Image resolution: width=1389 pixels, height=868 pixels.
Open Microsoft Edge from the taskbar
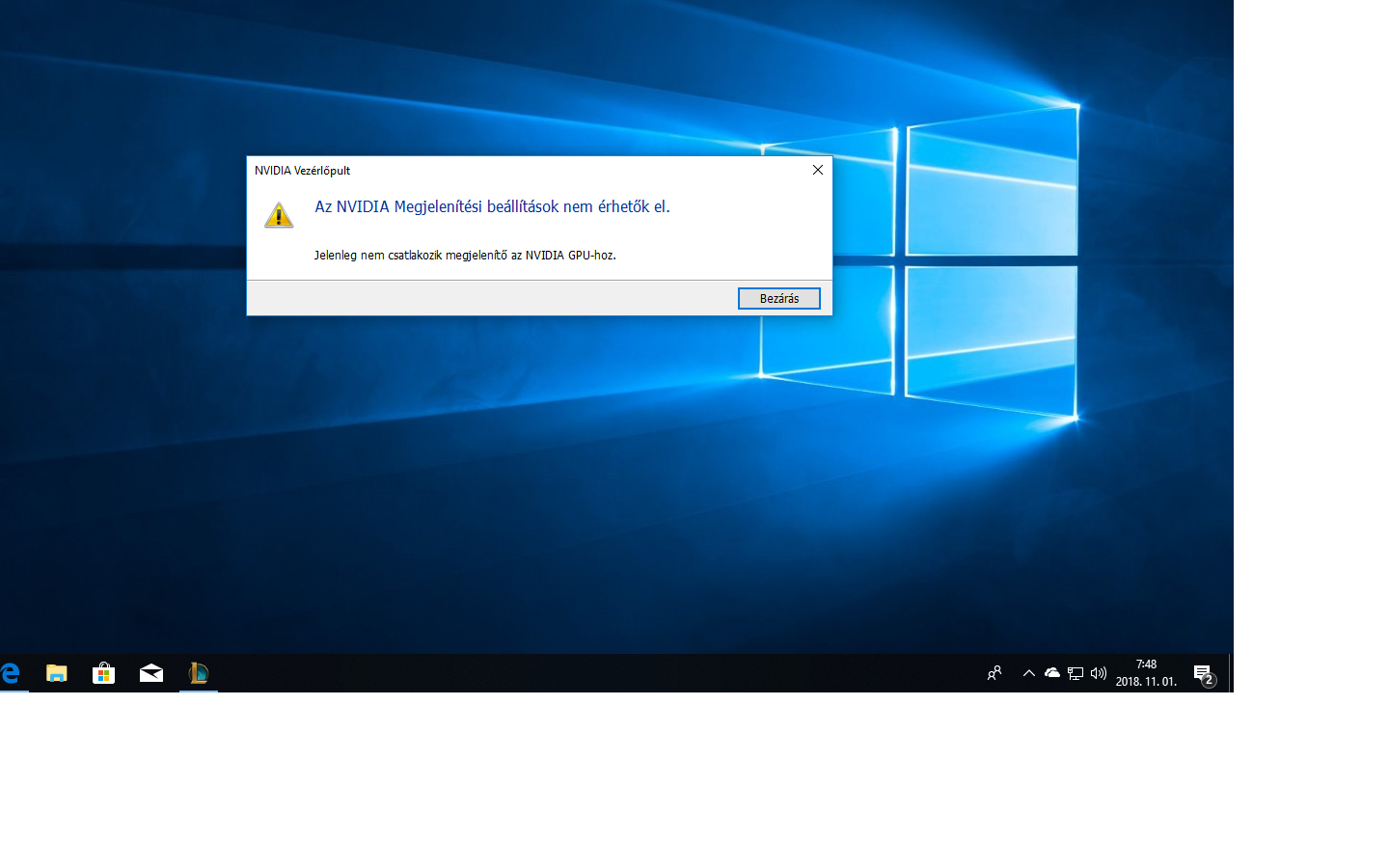pos(11,673)
